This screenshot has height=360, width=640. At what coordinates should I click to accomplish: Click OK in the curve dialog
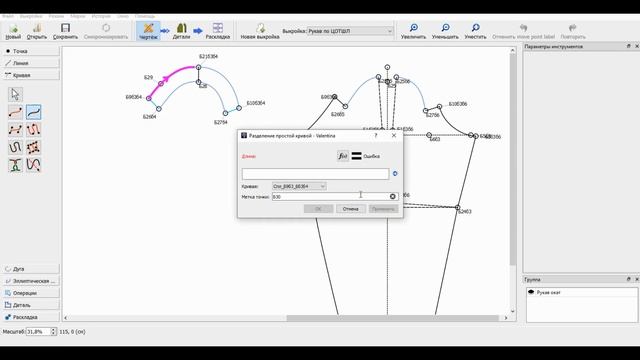(x=318, y=209)
